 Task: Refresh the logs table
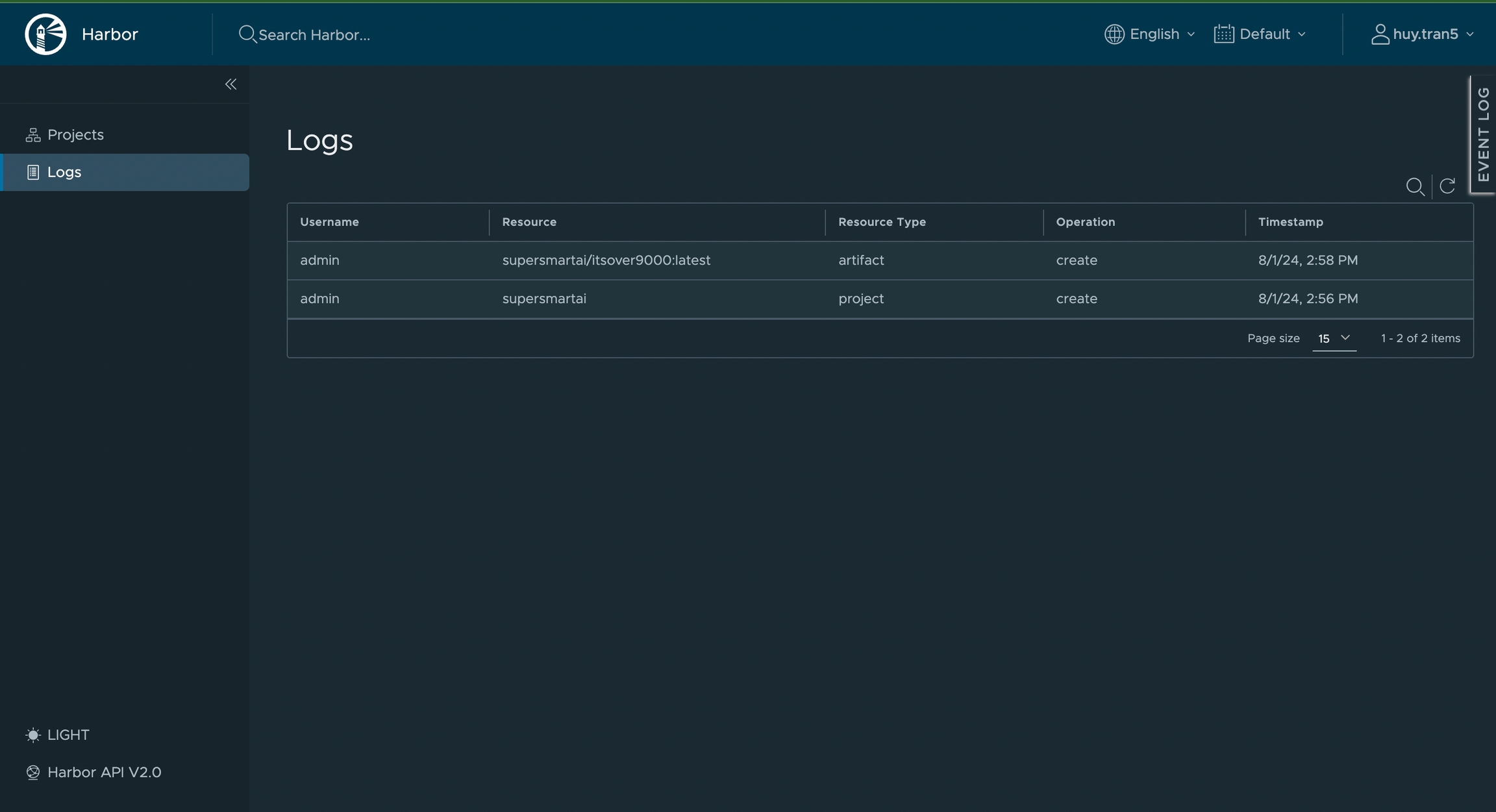[1447, 186]
